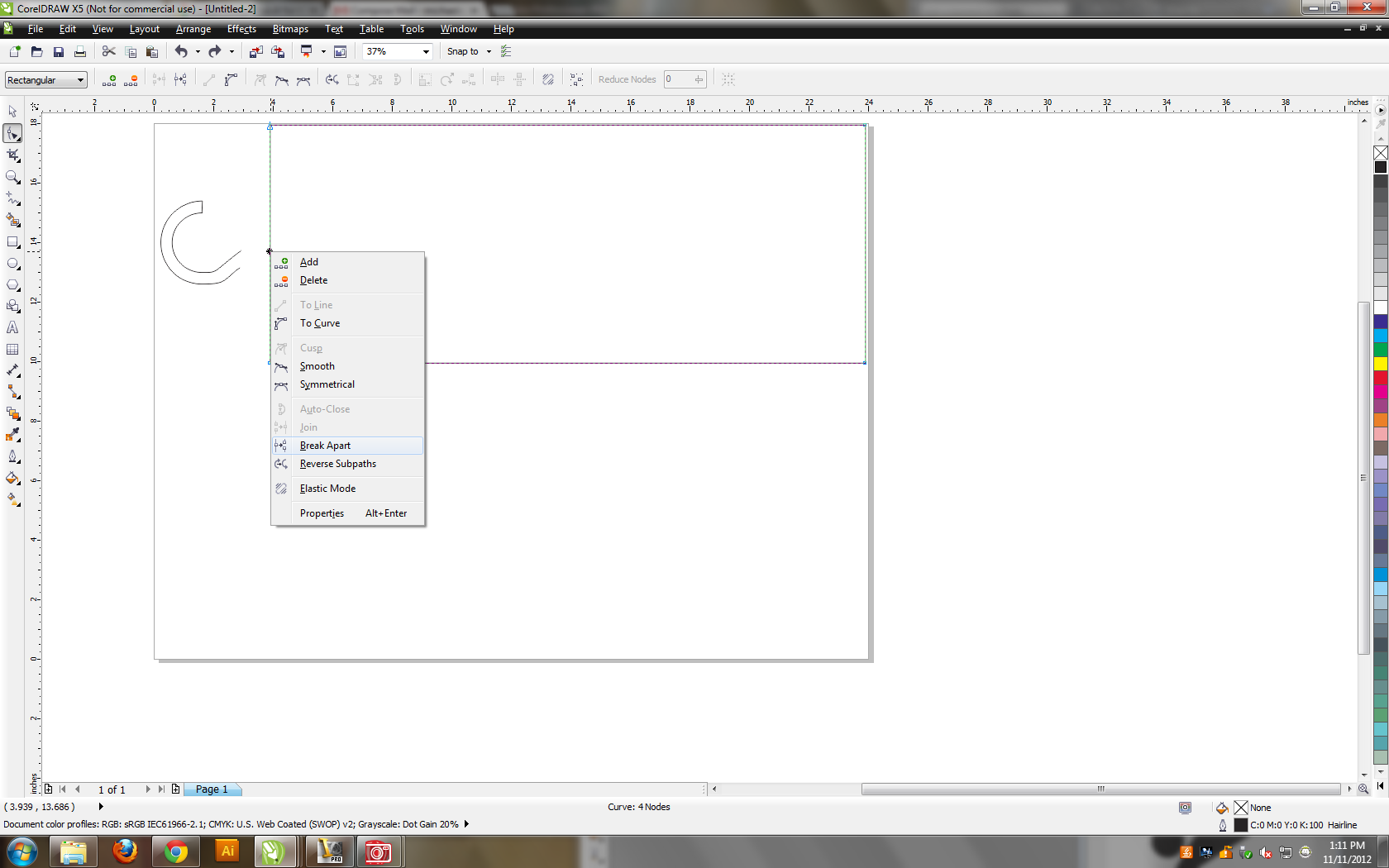Click Symmetrical node icon in property bar
The height and width of the screenshot is (868, 1389).
pyautogui.click(x=303, y=79)
